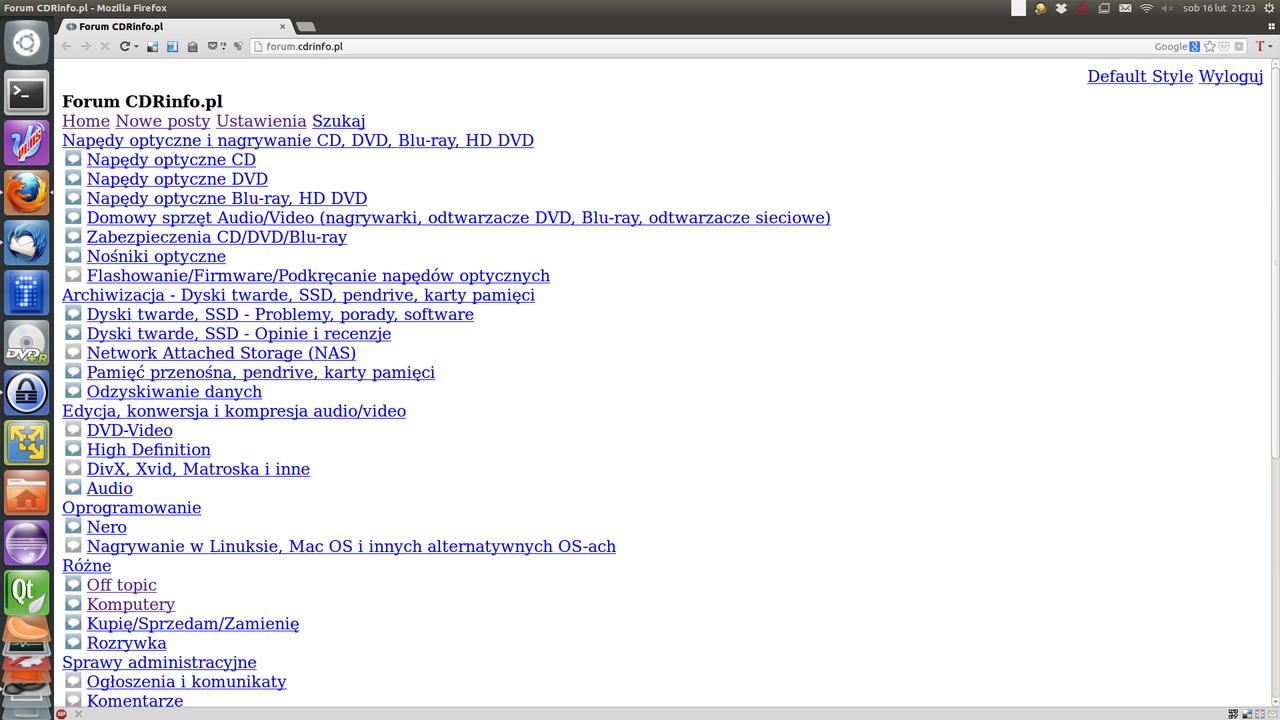This screenshot has height=720, width=1280.
Task: Open Dyski twarde, SSD - Opinie i recenzje
Action: click(239, 334)
